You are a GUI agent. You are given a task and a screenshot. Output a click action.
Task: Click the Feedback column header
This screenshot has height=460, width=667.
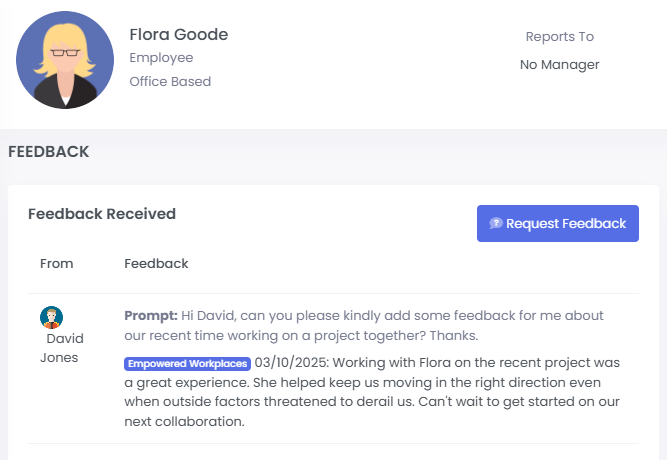(156, 264)
